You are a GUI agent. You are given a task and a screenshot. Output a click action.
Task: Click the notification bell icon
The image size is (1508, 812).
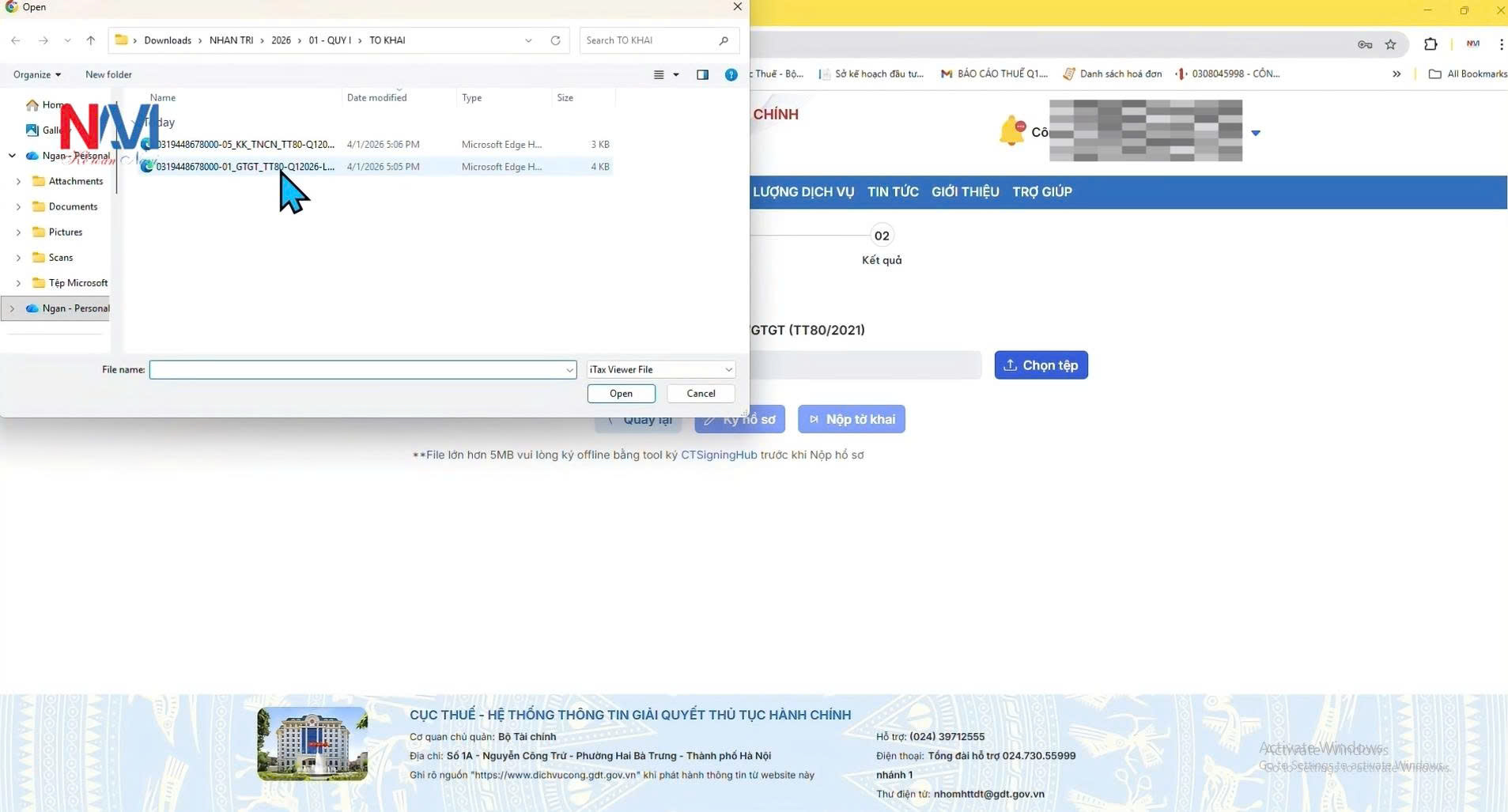coord(1011,130)
